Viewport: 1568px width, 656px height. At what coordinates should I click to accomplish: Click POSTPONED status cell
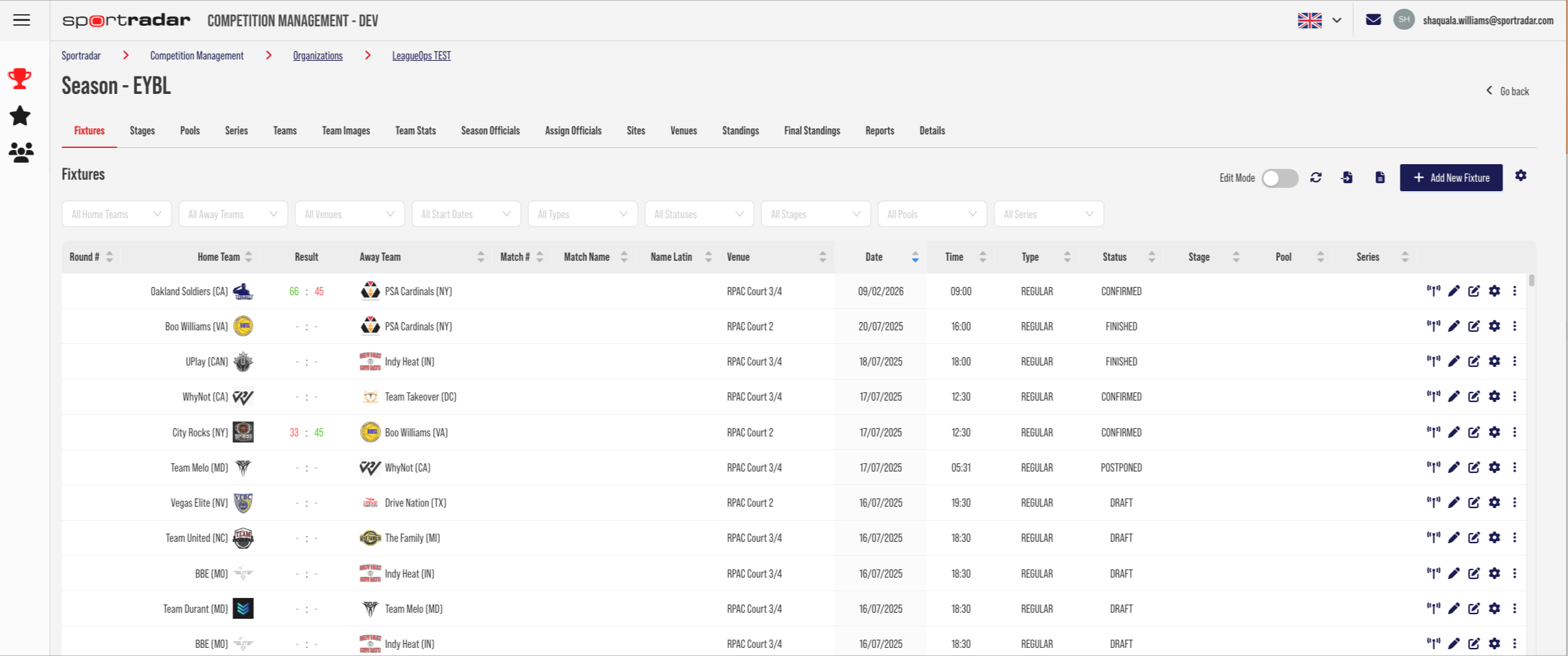point(1121,468)
